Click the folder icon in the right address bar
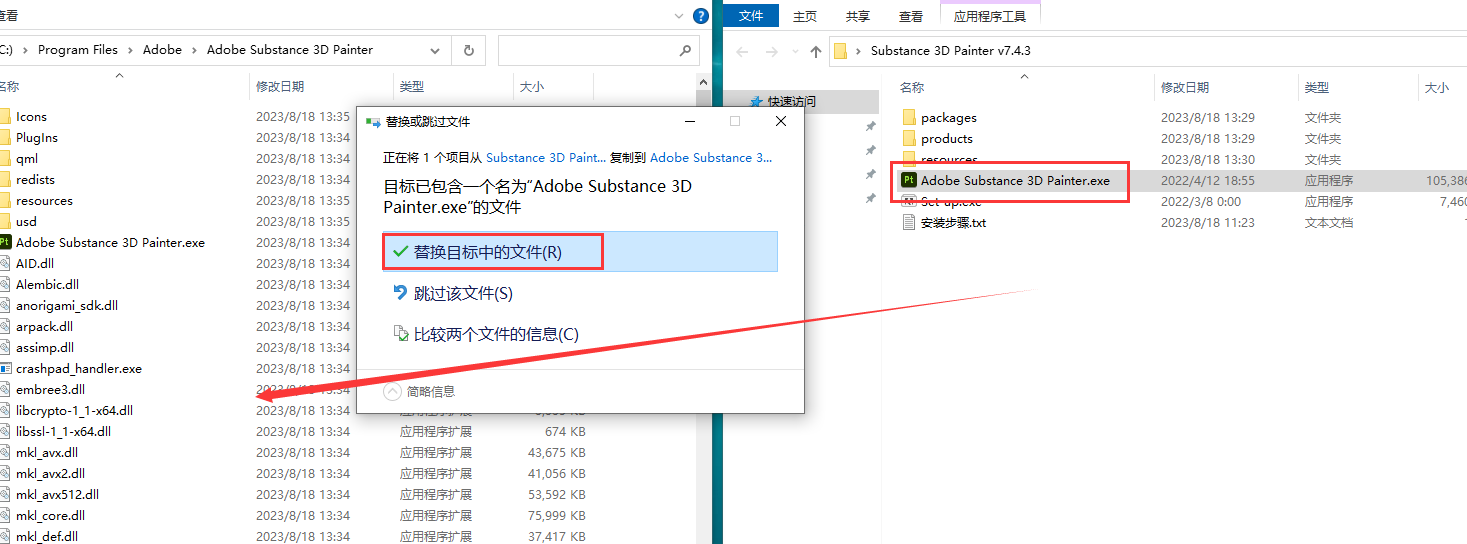Screen dimensions: 1467x544 pyautogui.click(x=841, y=50)
